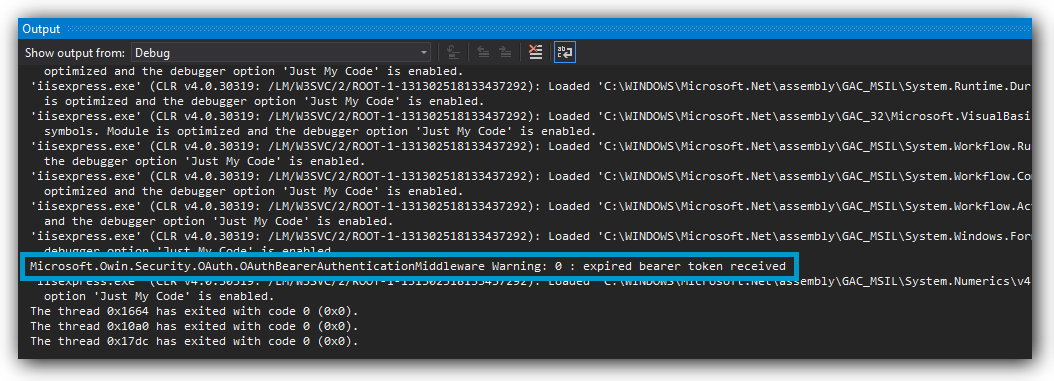Image resolution: width=1054 pixels, height=381 pixels.
Task: Click the dotted grip area of Output title
Action: [548, 29]
